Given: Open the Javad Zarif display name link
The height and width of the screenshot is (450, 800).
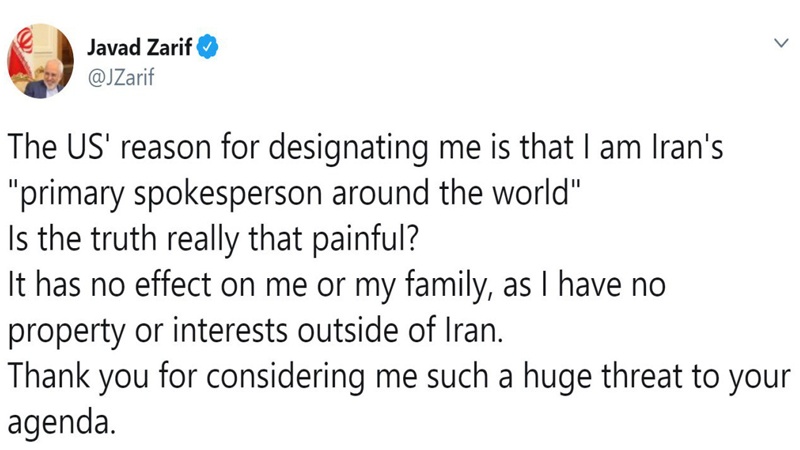Looking at the screenshot, I should pyautogui.click(x=139, y=47).
